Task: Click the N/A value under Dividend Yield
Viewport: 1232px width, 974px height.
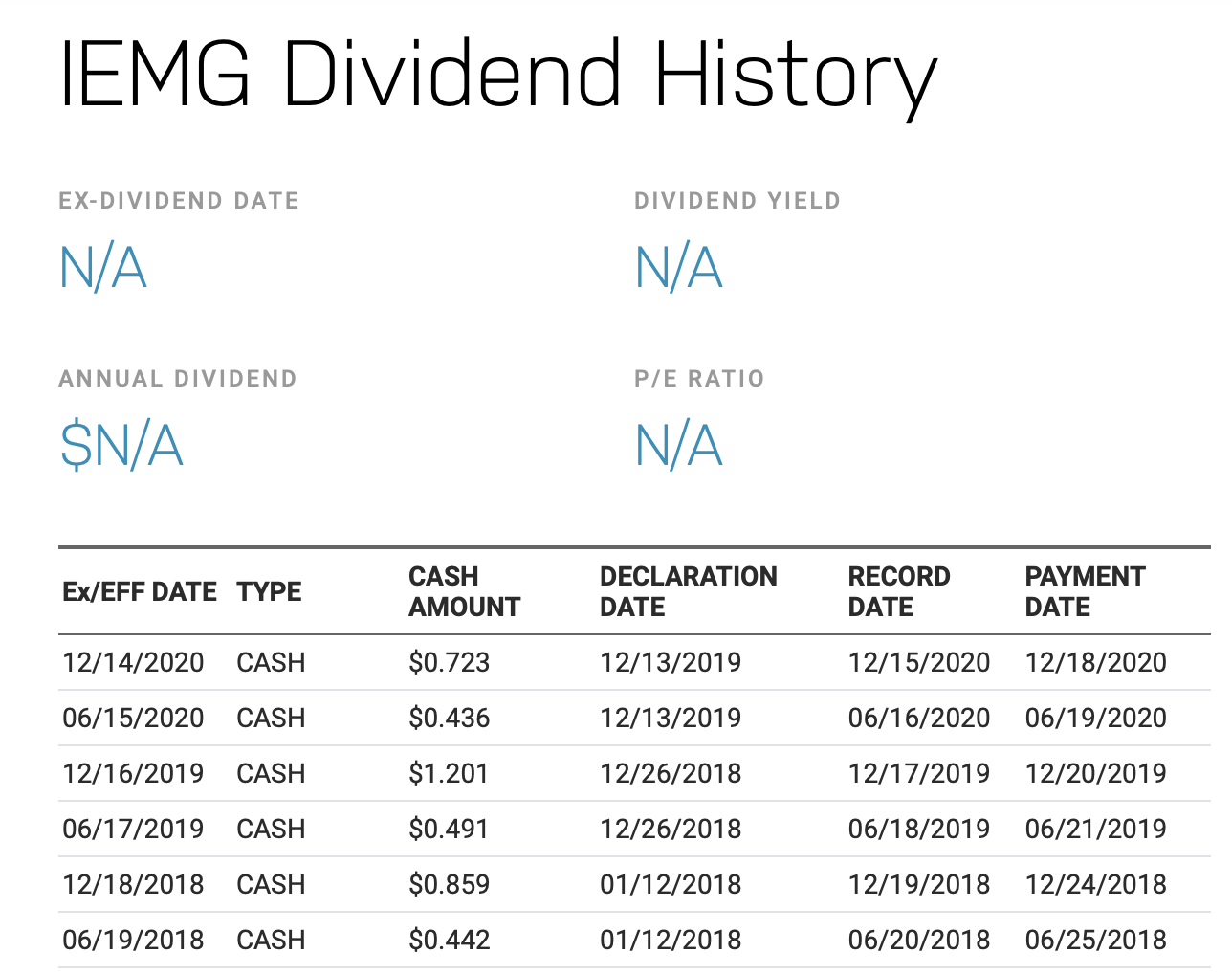Action: tap(678, 267)
